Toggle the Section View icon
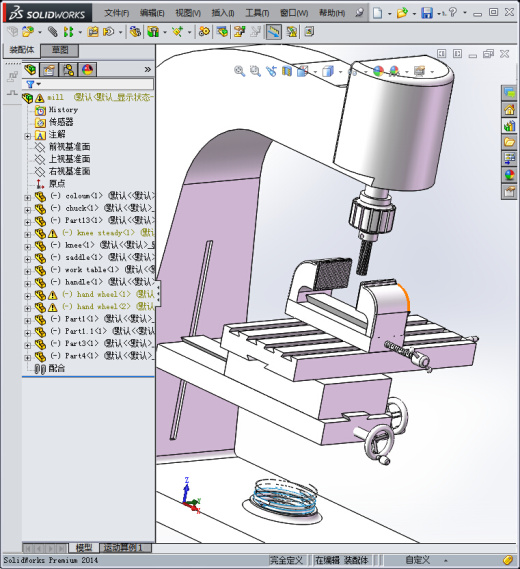This screenshot has height=569, width=520. coord(287,71)
